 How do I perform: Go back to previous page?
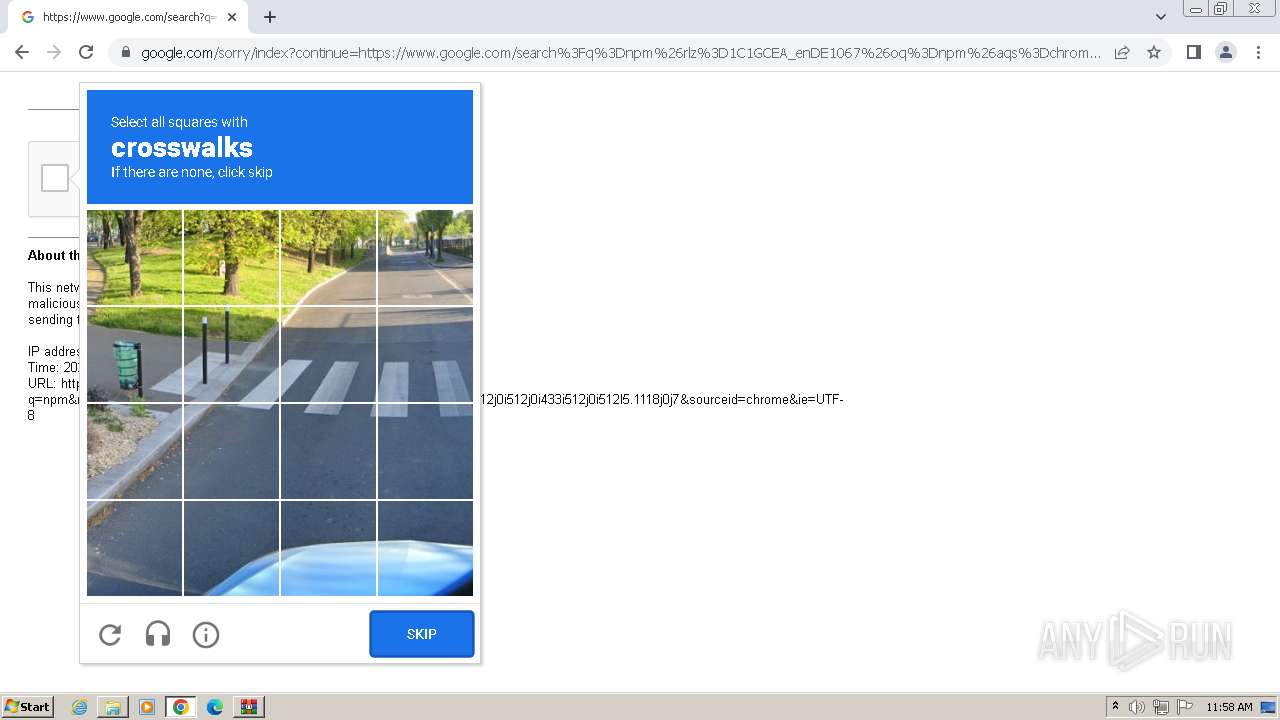(x=22, y=52)
